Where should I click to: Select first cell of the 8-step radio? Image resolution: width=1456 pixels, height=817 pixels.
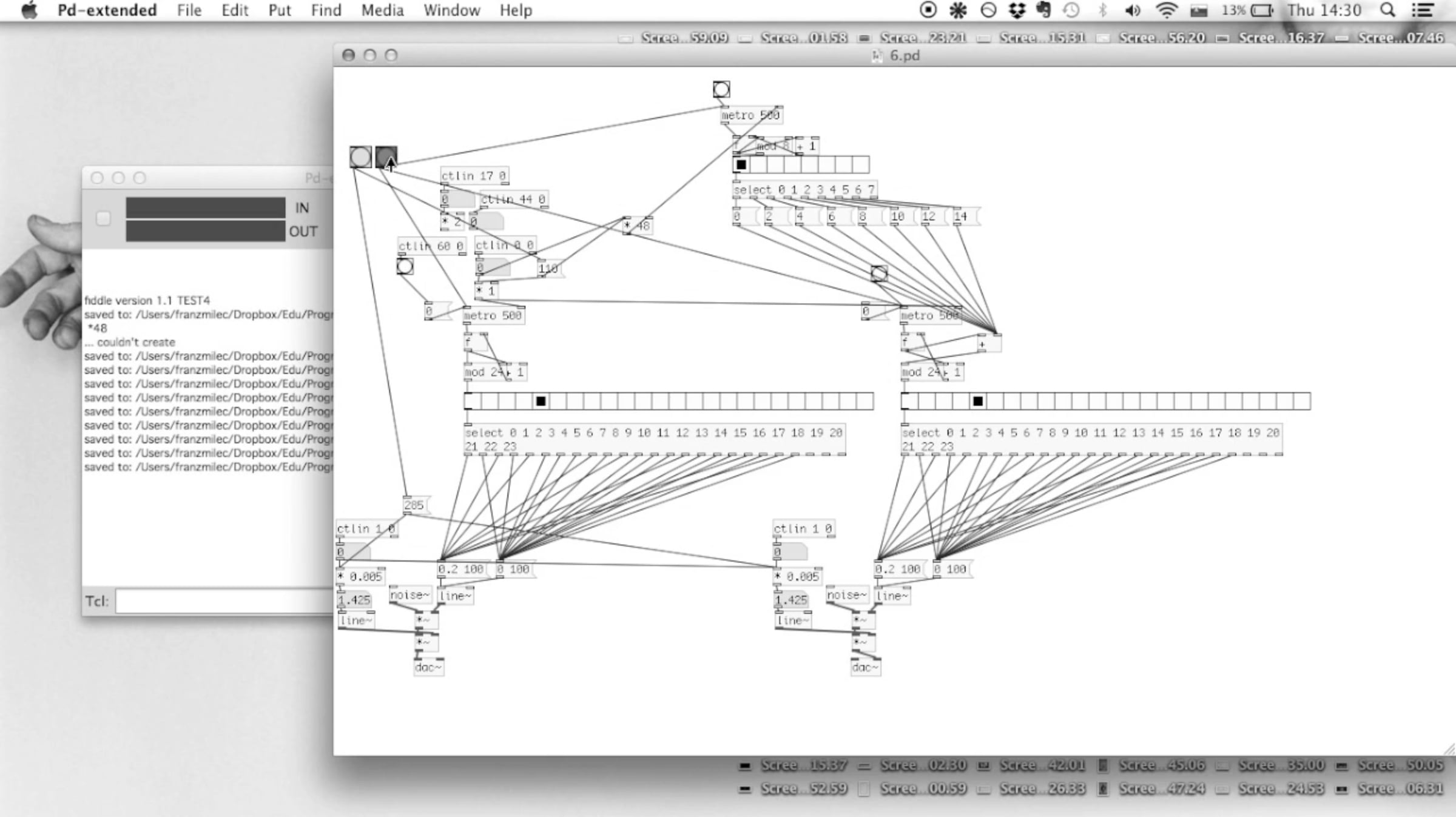point(741,164)
